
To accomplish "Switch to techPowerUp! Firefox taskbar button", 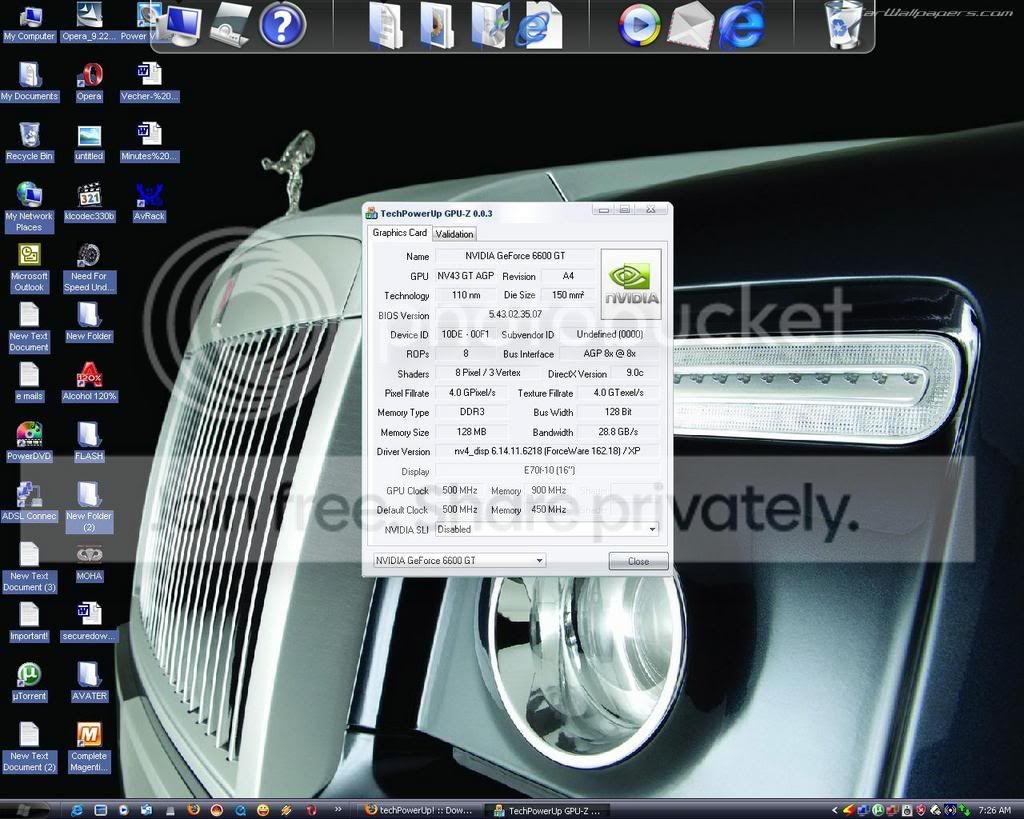I will coord(418,811).
